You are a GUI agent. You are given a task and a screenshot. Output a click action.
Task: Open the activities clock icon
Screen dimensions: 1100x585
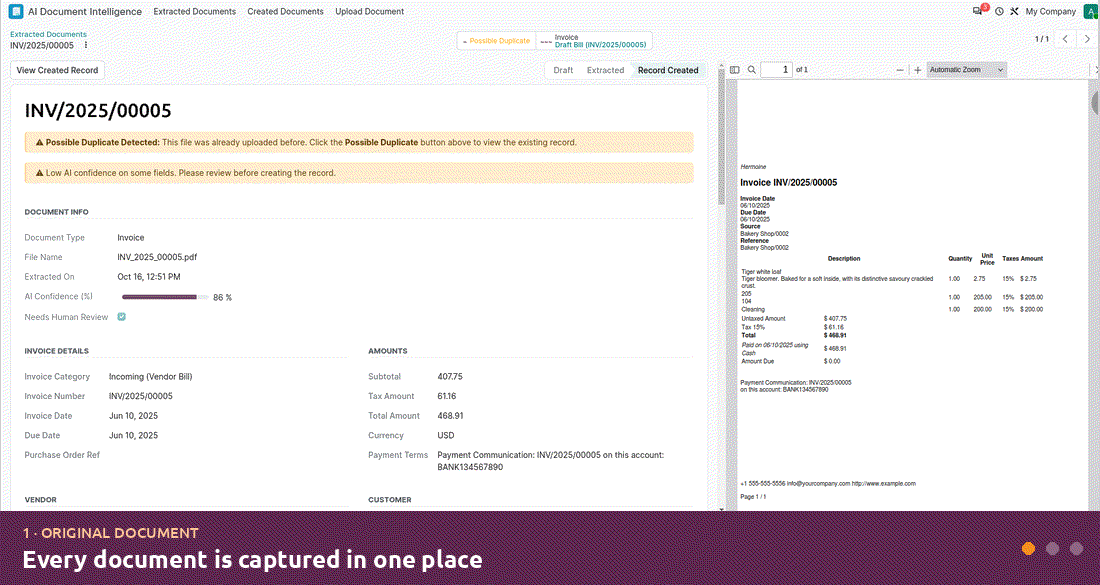(x=999, y=12)
